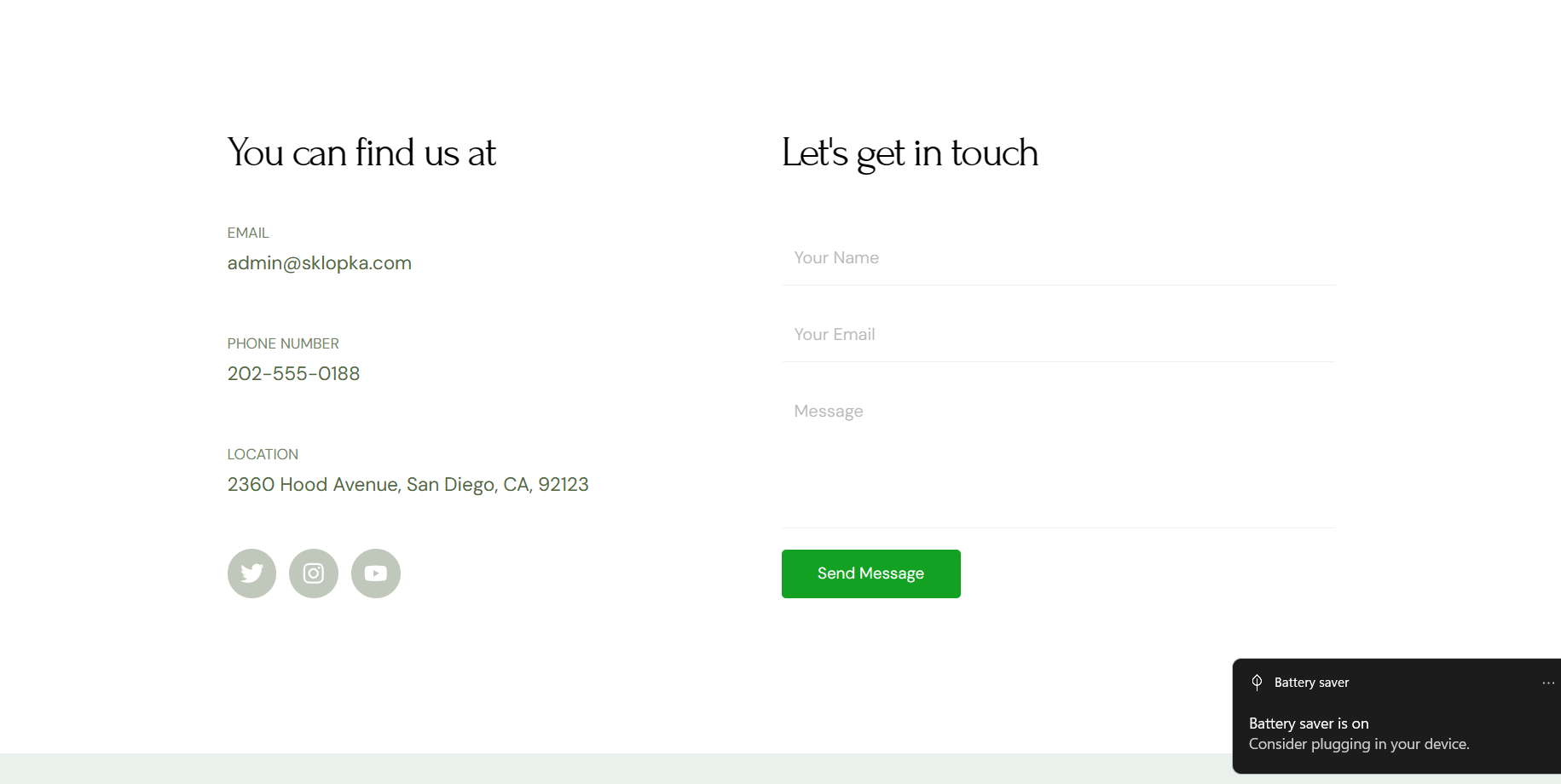
Task: Click the PHONE NUMBER label
Action: point(283,344)
